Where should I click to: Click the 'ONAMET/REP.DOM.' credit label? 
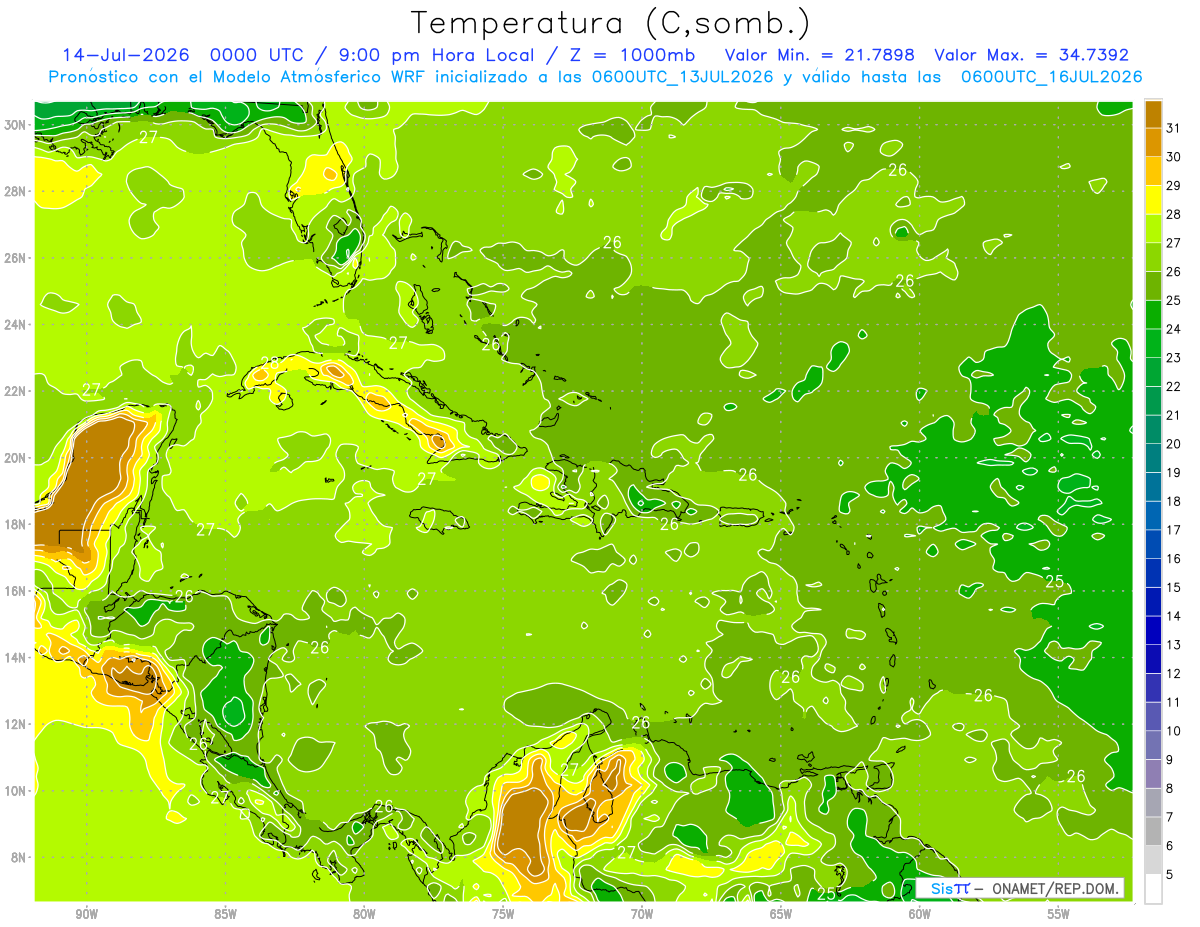[1055, 888]
